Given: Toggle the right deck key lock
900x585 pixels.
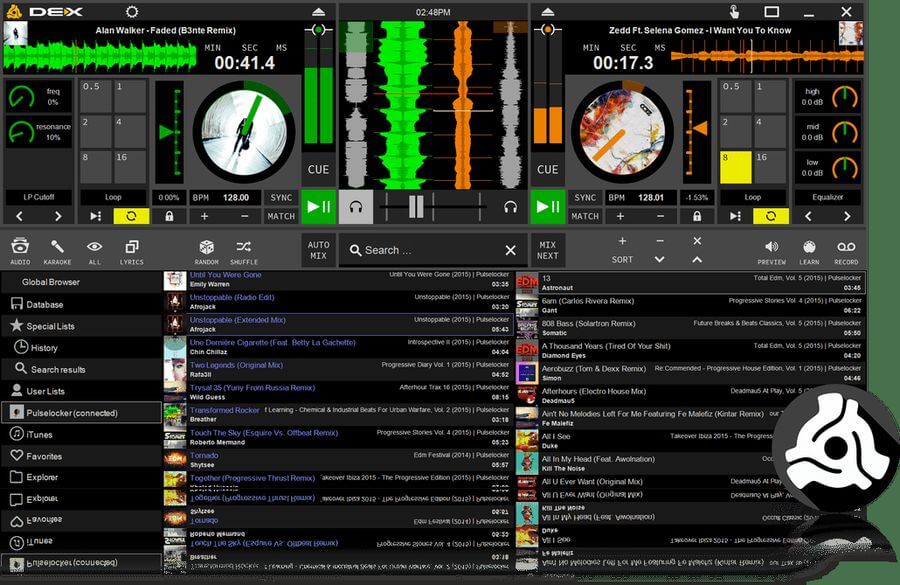Looking at the screenshot, I should pyautogui.click(x=697, y=216).
